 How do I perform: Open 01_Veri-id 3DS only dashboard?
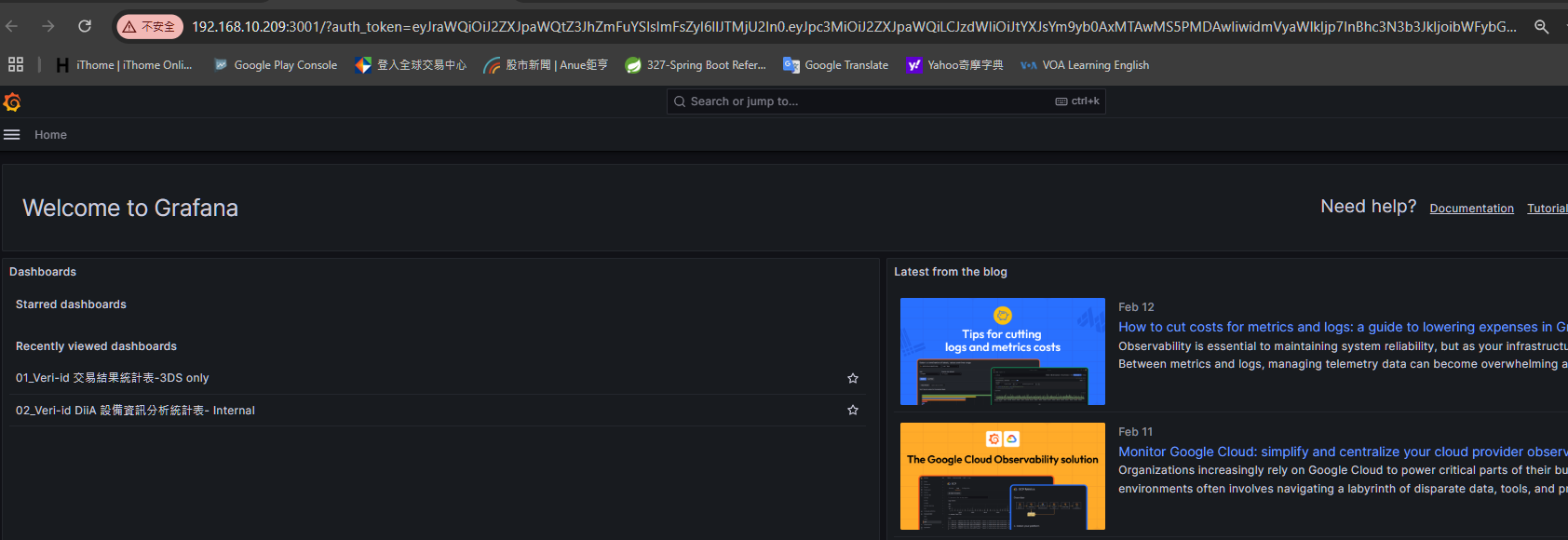[x=113, y=378]
